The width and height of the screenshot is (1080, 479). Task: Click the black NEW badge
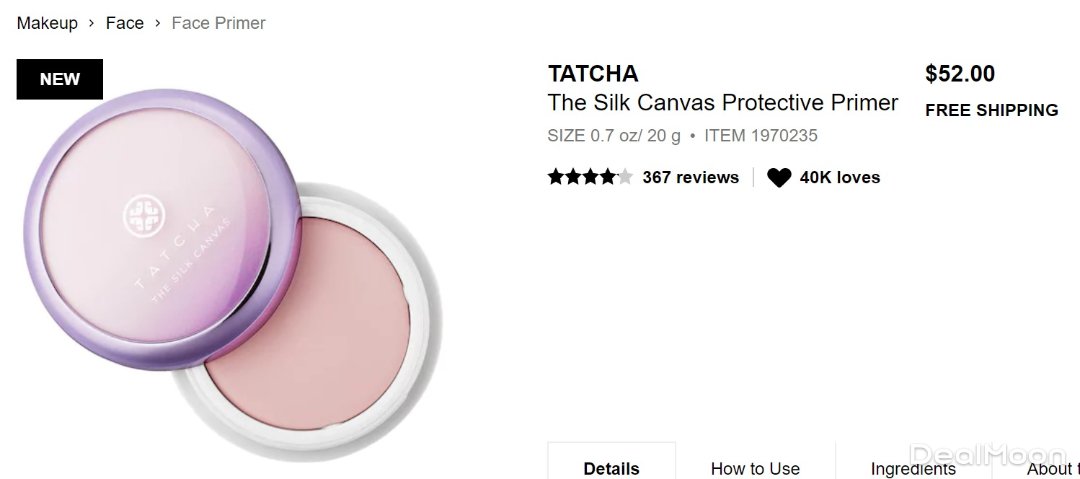coord(60,80)
